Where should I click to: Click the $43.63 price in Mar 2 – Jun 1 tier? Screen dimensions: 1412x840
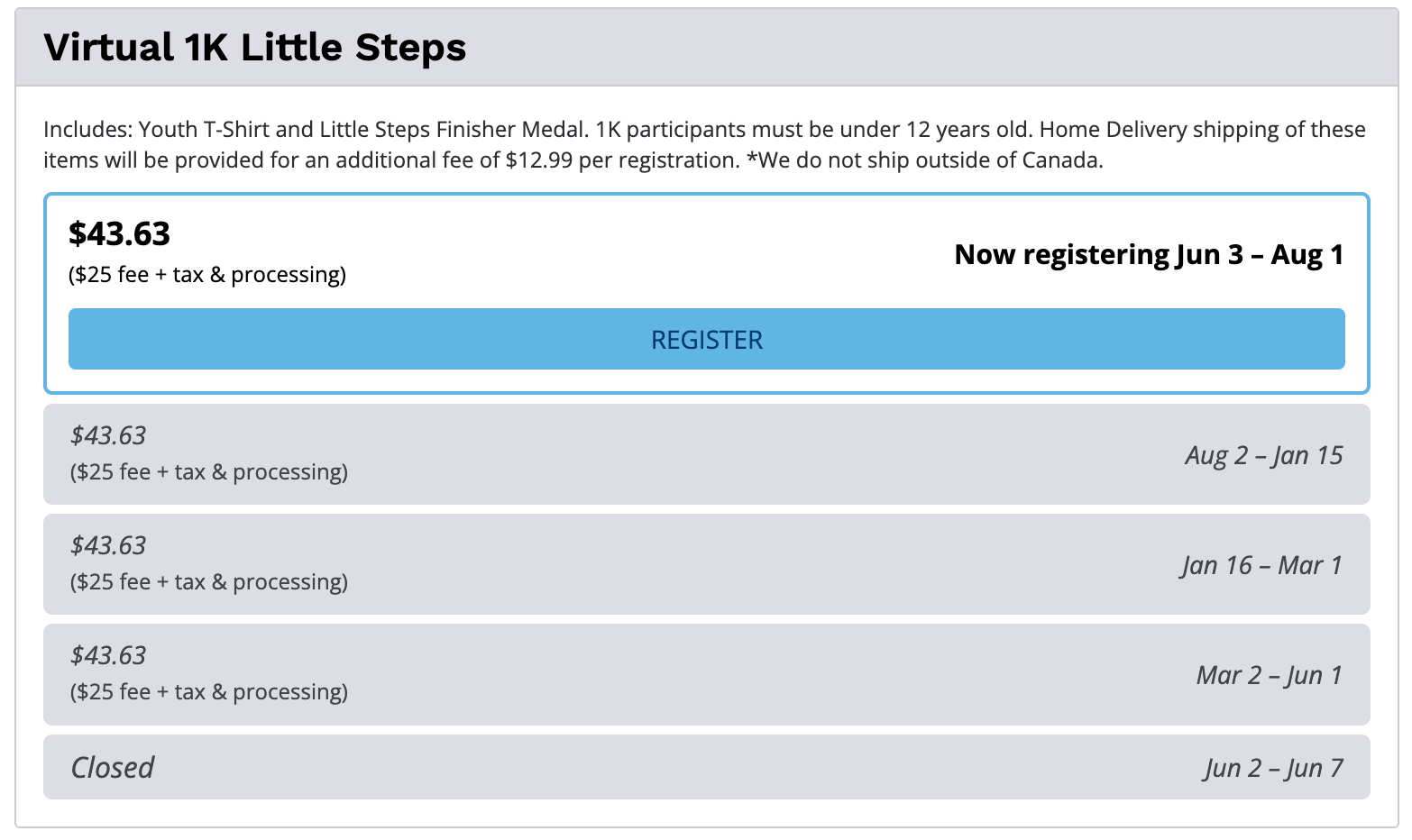point(108,656)
